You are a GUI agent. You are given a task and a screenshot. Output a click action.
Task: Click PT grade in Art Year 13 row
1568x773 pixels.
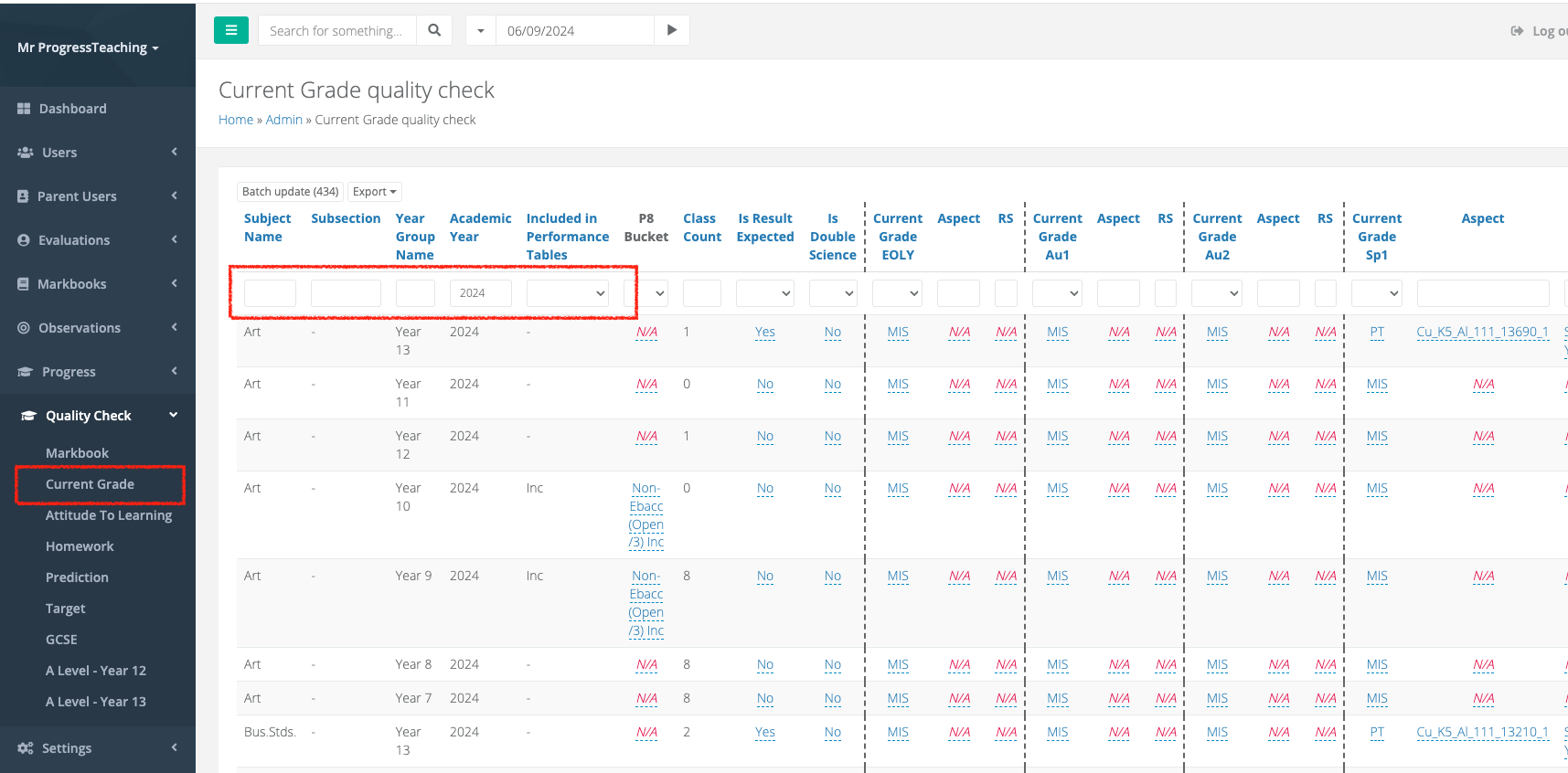tap(1377, 333)
